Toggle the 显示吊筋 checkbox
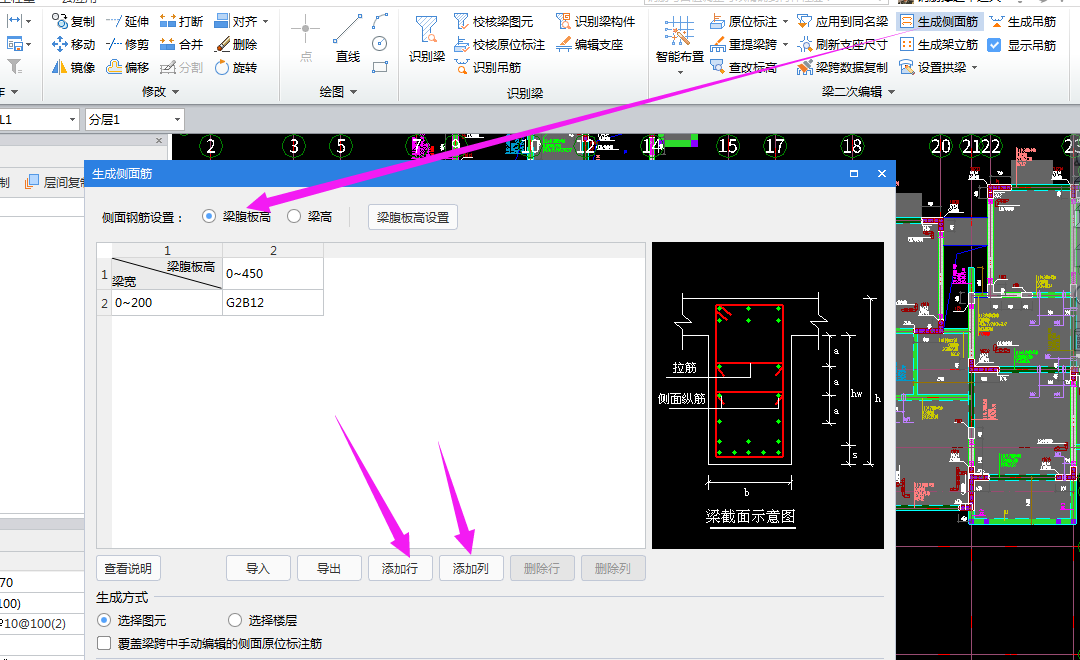 994,45
